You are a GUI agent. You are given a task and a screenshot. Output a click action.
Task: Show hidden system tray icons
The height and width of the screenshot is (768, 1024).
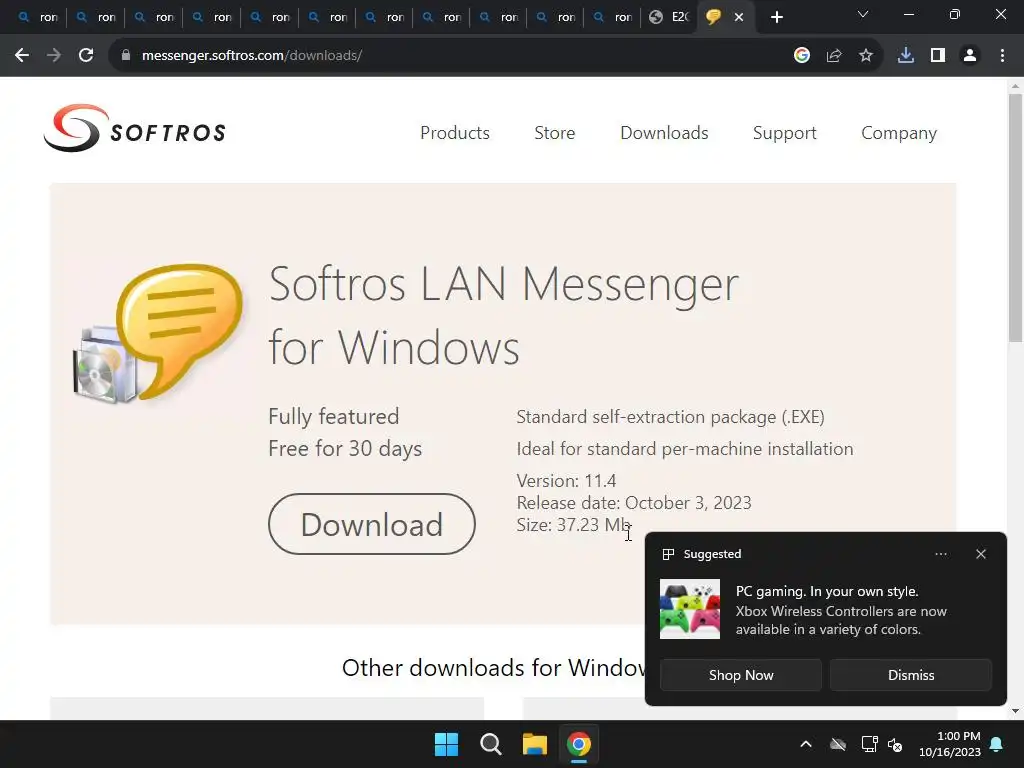[x=806, y=744]
